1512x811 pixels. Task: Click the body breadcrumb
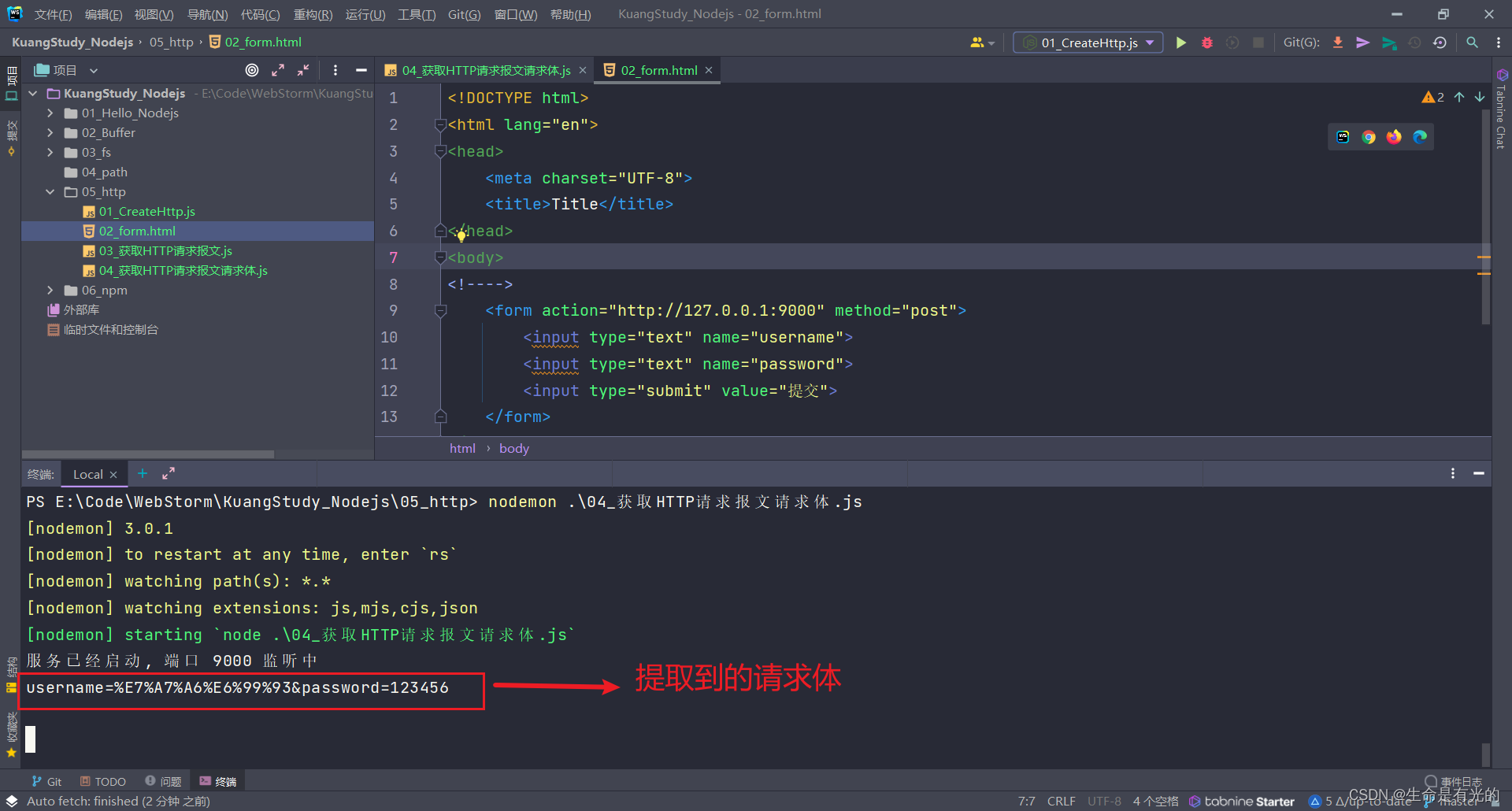pyautogui.click(x=514, y=448)
